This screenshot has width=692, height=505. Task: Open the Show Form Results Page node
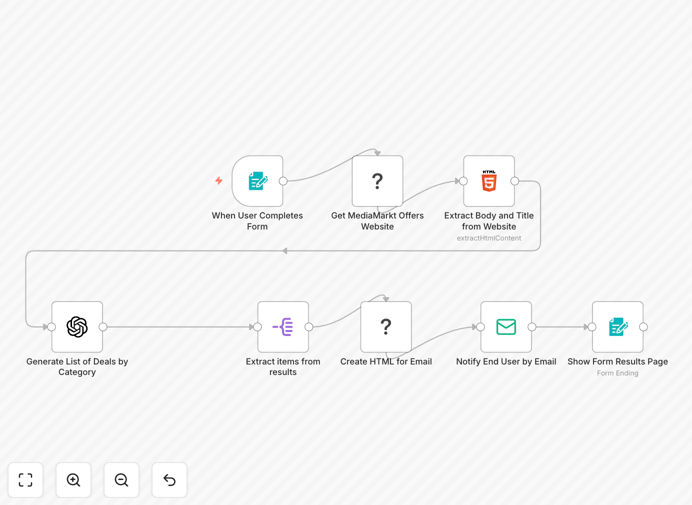pyautogui.click(x=618, y=327)
